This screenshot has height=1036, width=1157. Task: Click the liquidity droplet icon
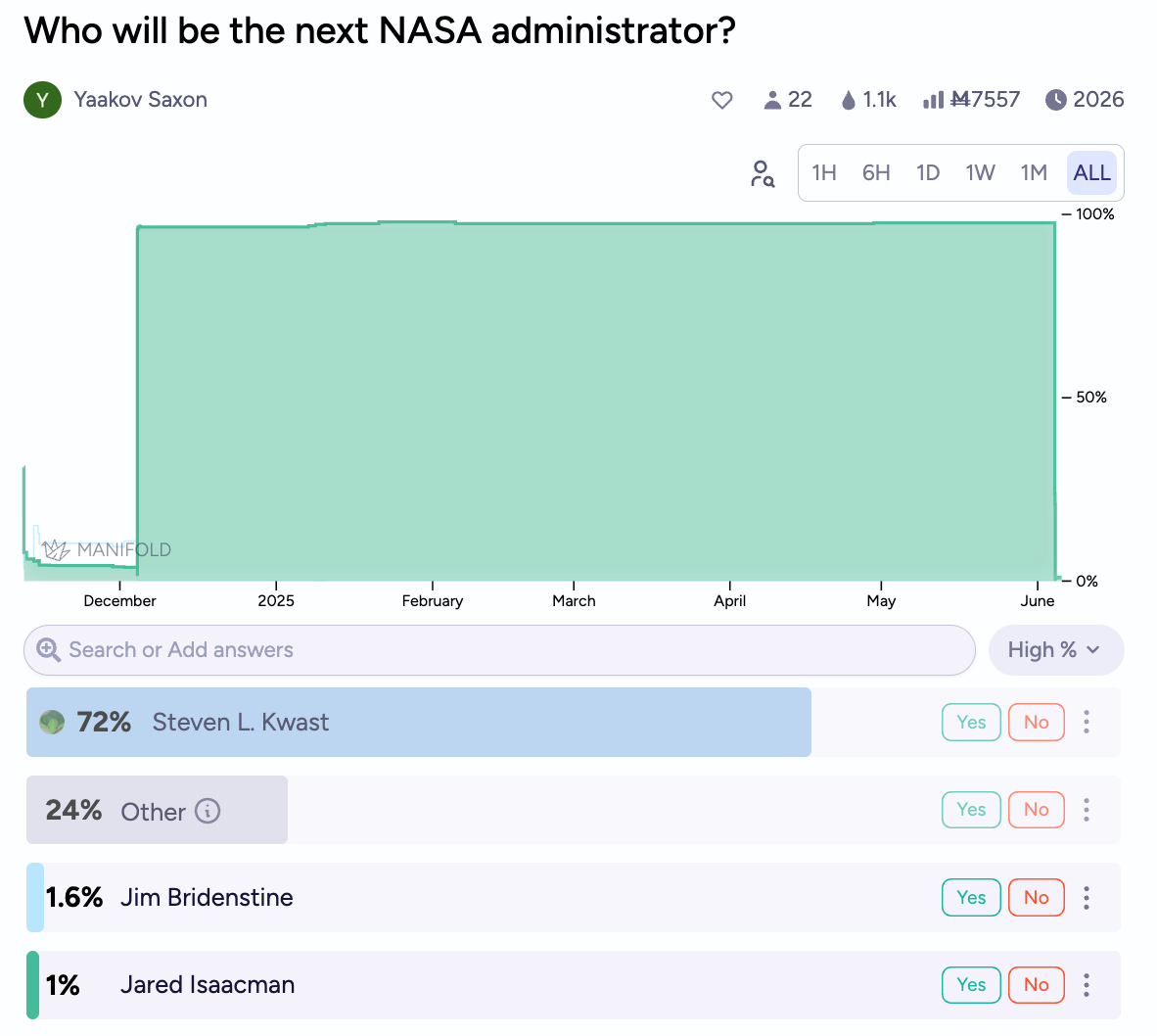tap(848, 100)
